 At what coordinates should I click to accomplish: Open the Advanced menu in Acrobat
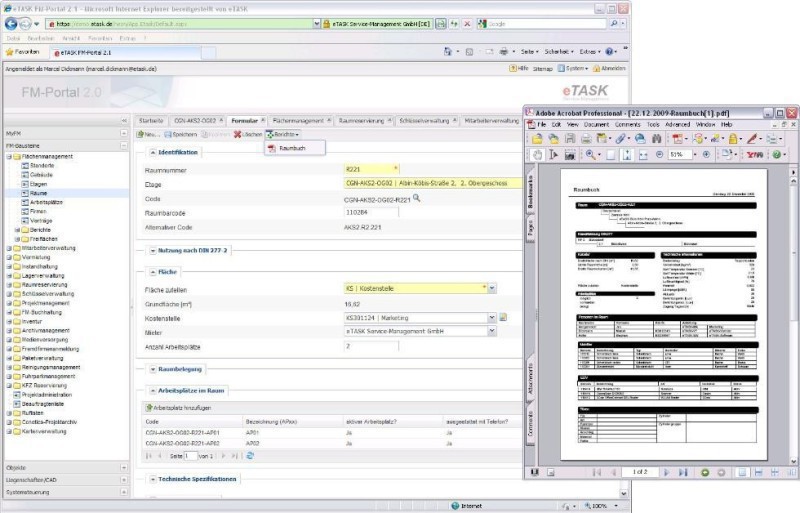[678, 125]
